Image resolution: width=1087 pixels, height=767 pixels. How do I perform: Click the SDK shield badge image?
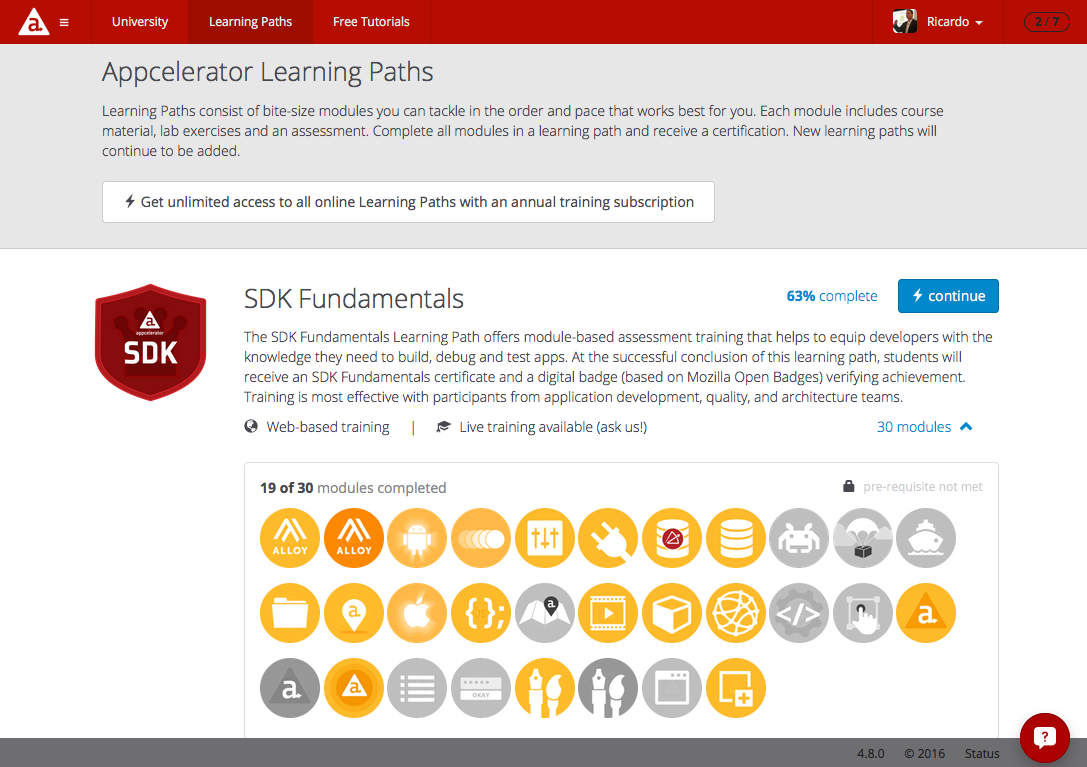click(150, 342)
